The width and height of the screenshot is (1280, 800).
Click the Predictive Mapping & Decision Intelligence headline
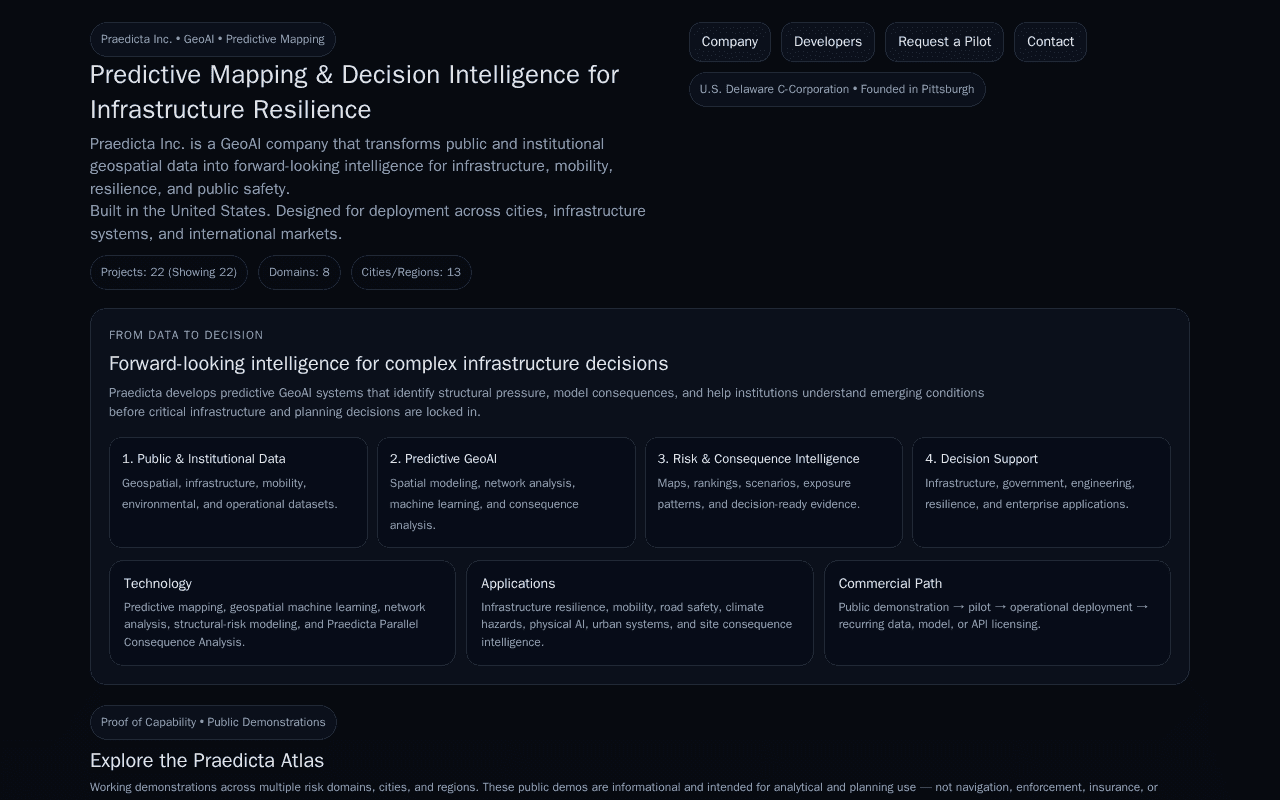[x=355, y=92]
